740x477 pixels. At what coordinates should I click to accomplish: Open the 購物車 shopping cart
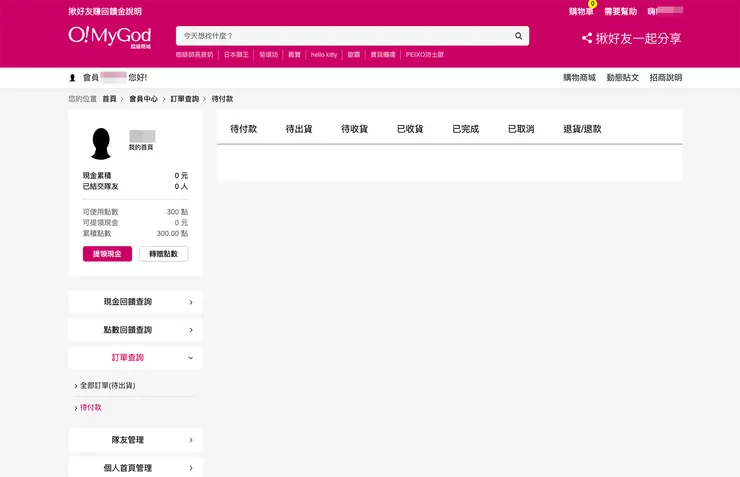[581, 12]
